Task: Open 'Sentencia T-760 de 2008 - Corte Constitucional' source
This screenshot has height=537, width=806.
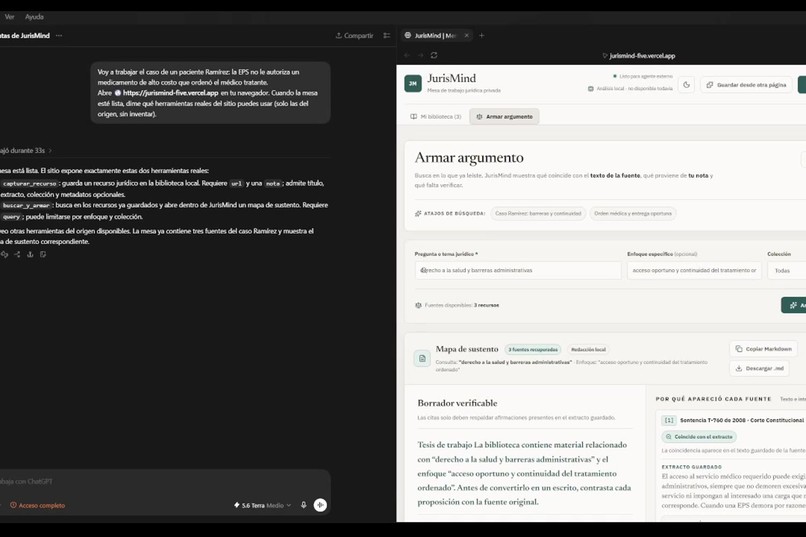Action: pos(742,420)
